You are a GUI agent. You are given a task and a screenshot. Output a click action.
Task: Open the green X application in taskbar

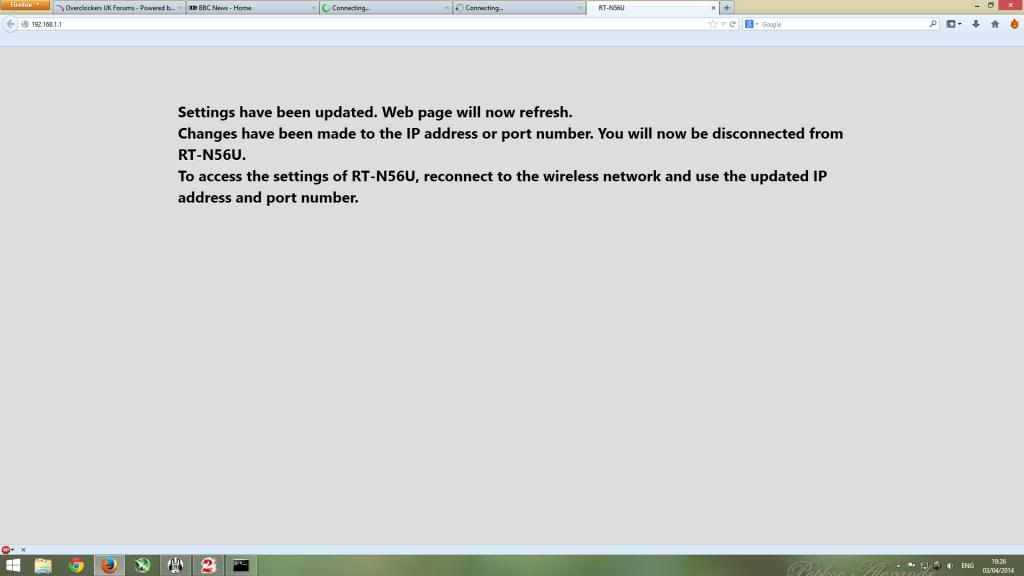tap(142, 565)
